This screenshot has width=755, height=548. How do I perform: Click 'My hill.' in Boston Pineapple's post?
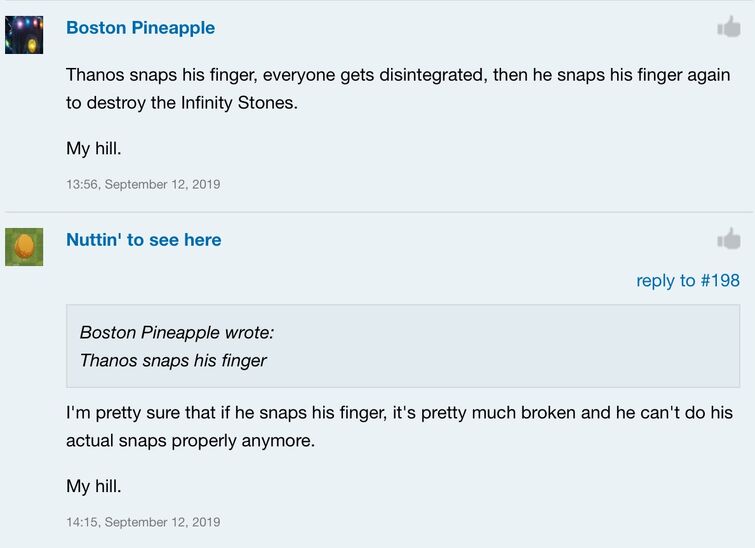94,148
